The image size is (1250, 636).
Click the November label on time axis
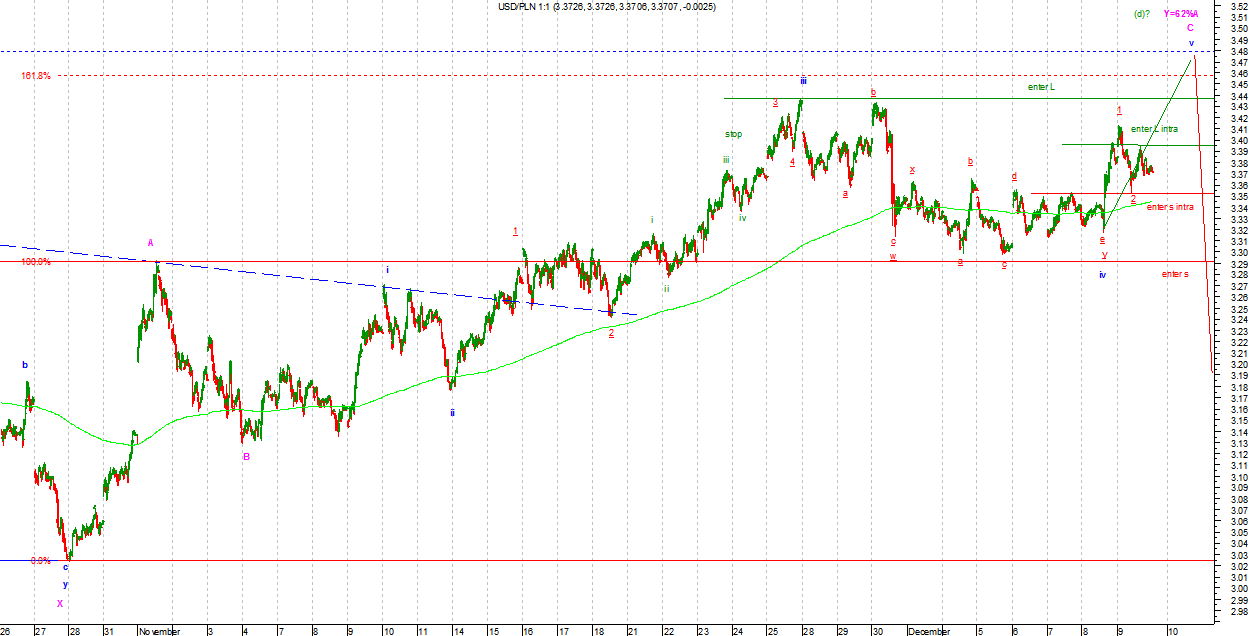pyautogui.click(x=160, y=631)
